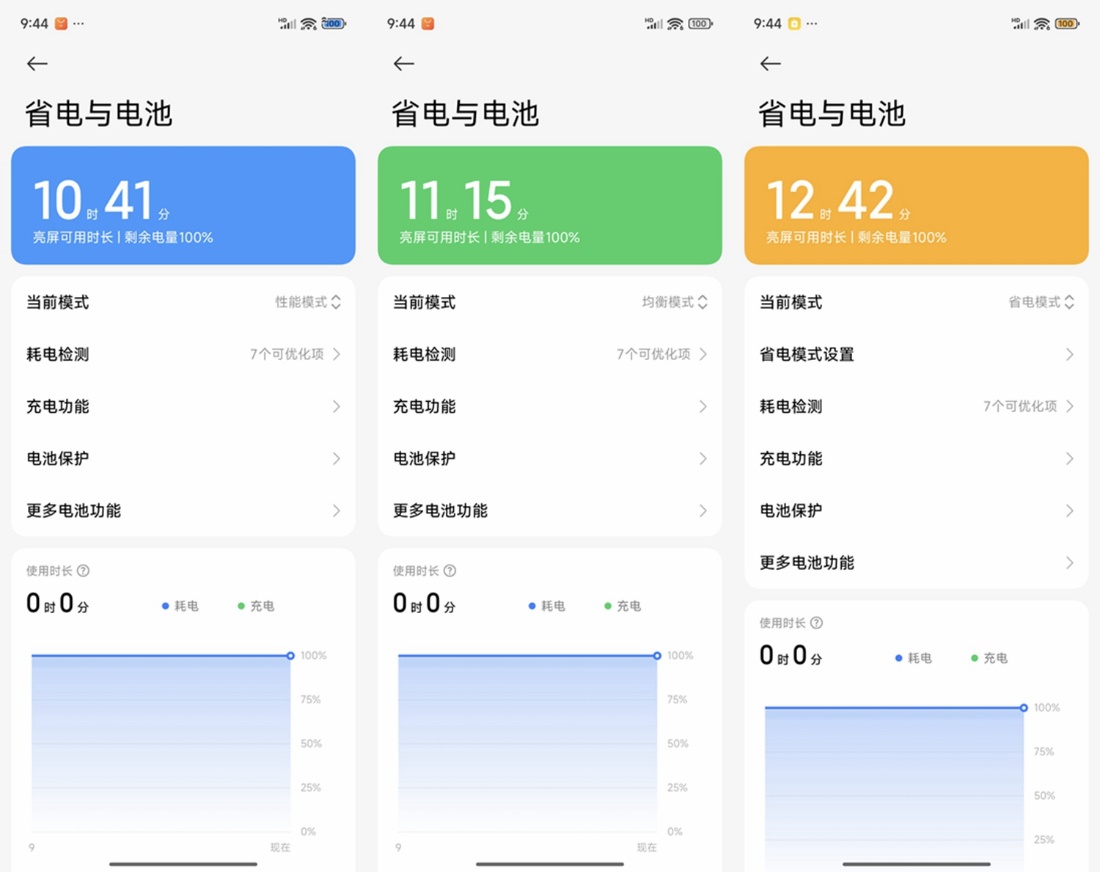Viewport: 1100px width, 872px height.
Task: Open 均衡模式 current mode dropdown
Action: coord(675,302)
